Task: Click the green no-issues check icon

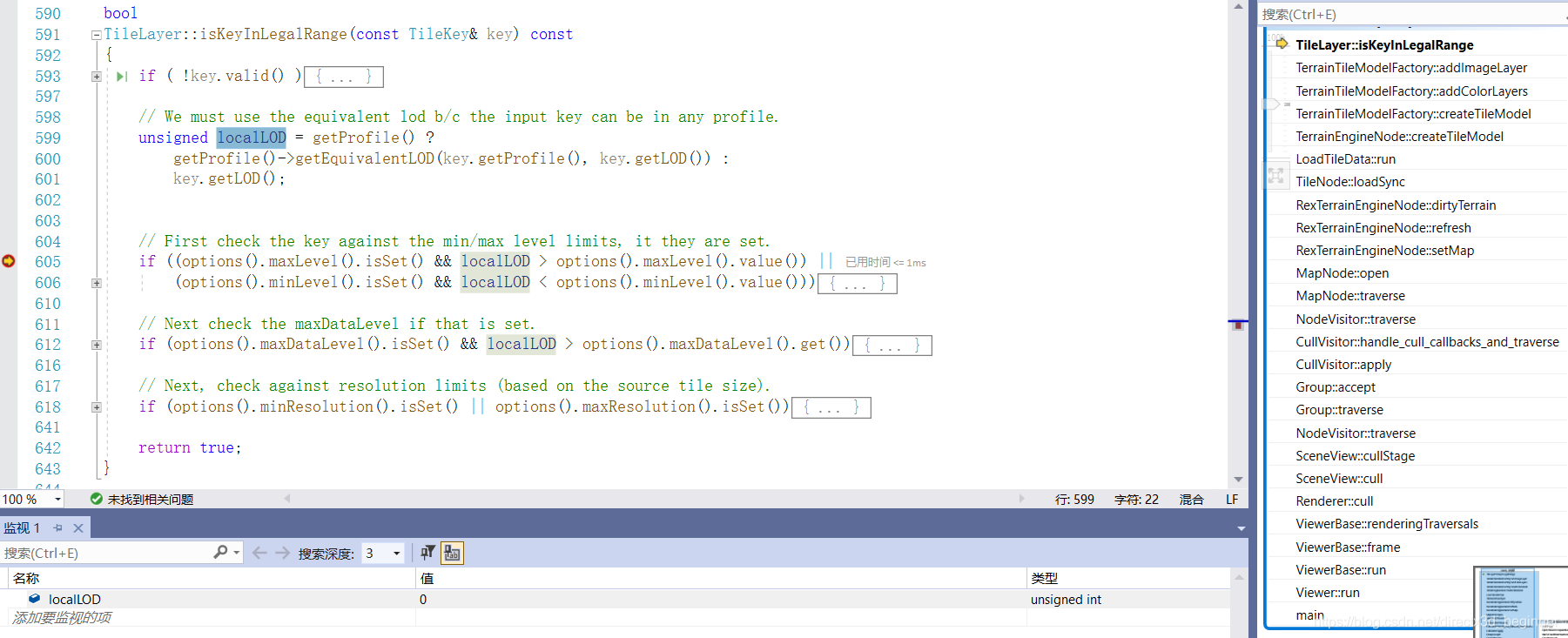Action: click(97, 499)
